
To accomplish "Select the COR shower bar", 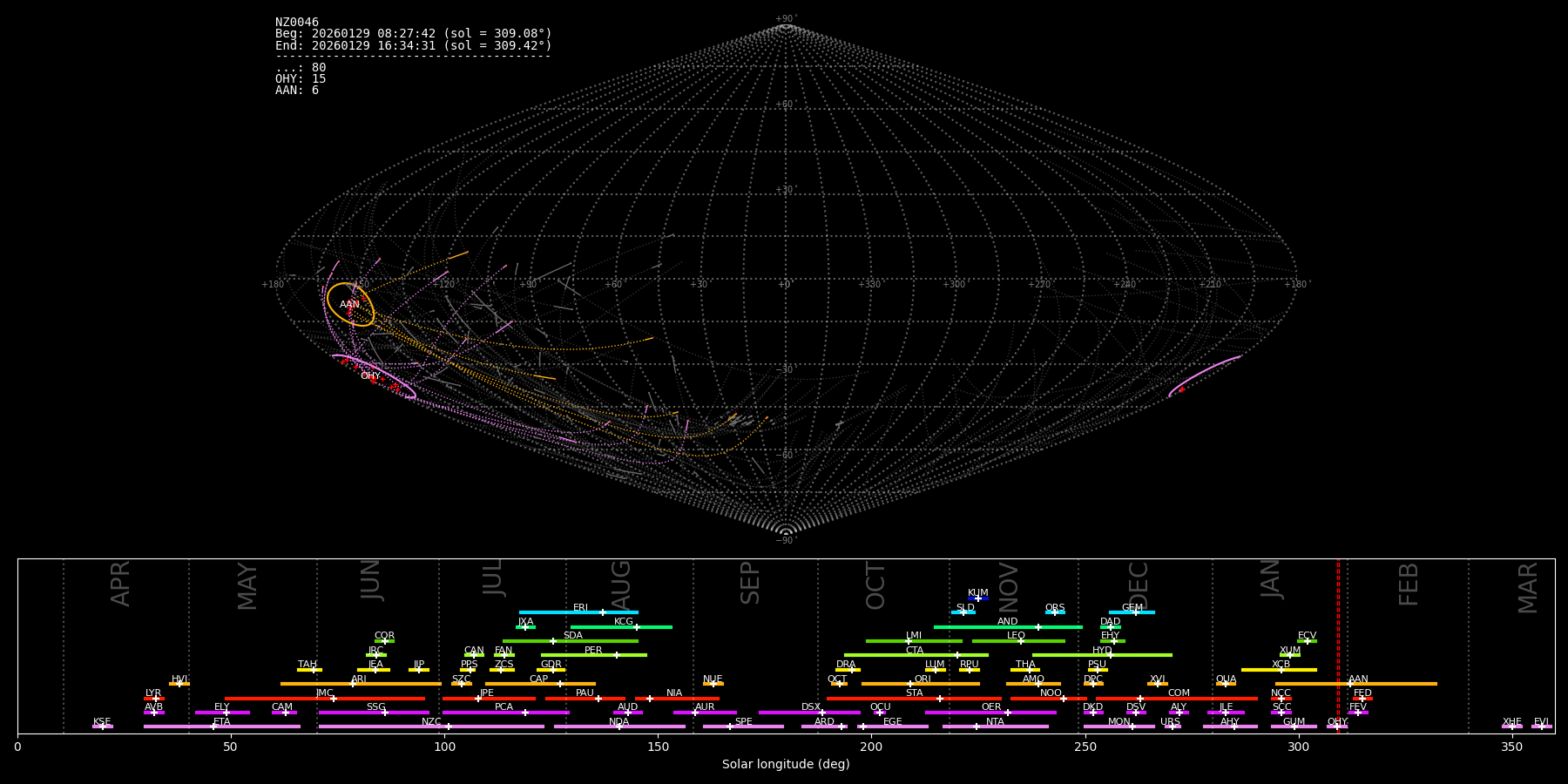I will pyautogui.click(x=384, y=641).
